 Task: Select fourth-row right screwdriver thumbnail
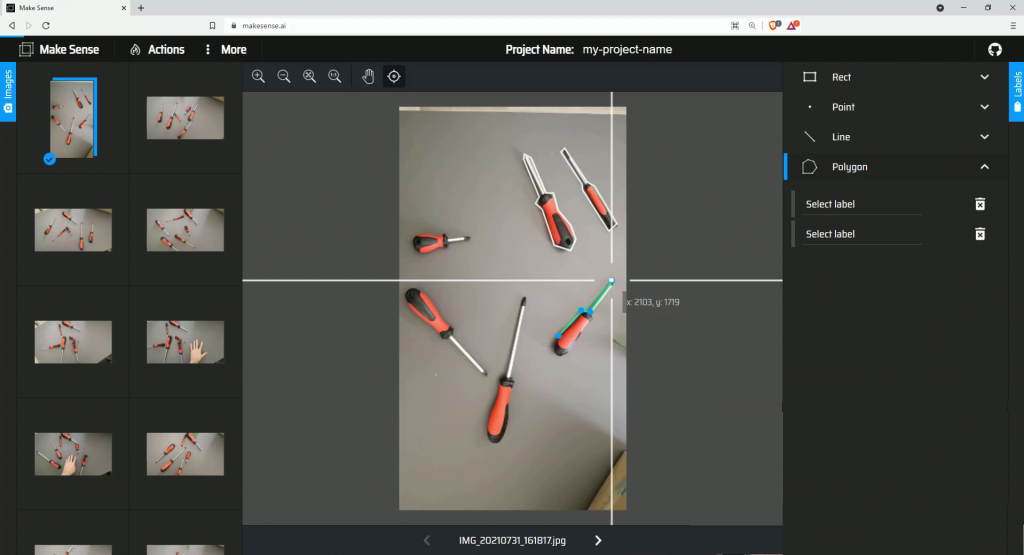[x=185, y=454]
